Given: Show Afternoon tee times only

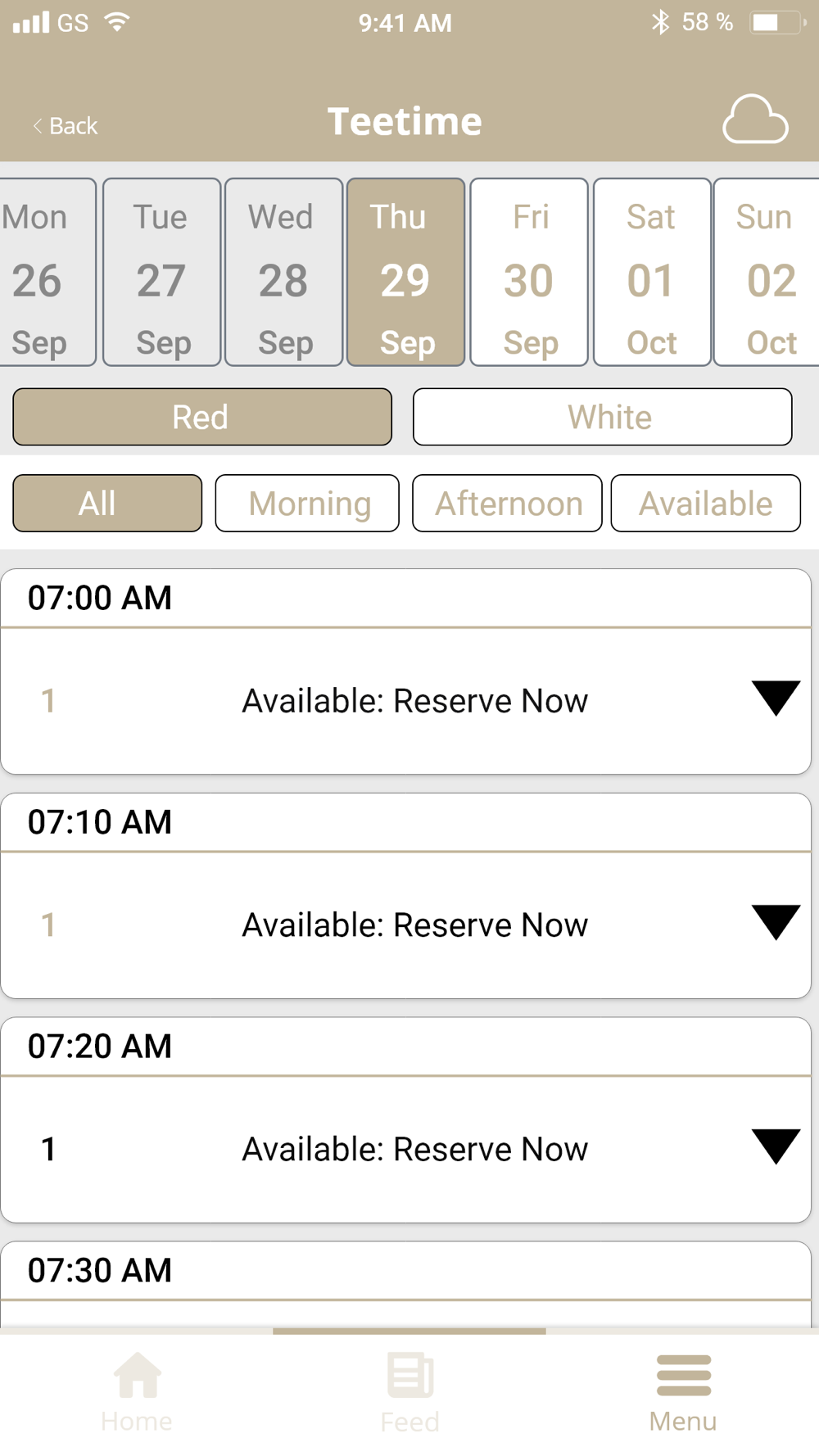Looking at the screenshot, I should [x=507, y=504].
